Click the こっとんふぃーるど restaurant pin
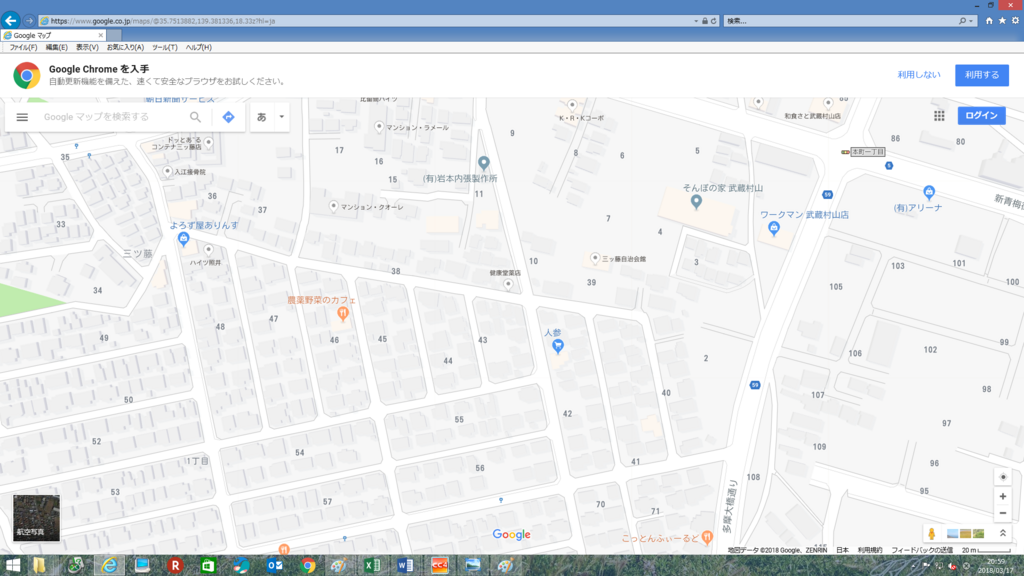This screenshot has width=1024, height=576. 707,537
